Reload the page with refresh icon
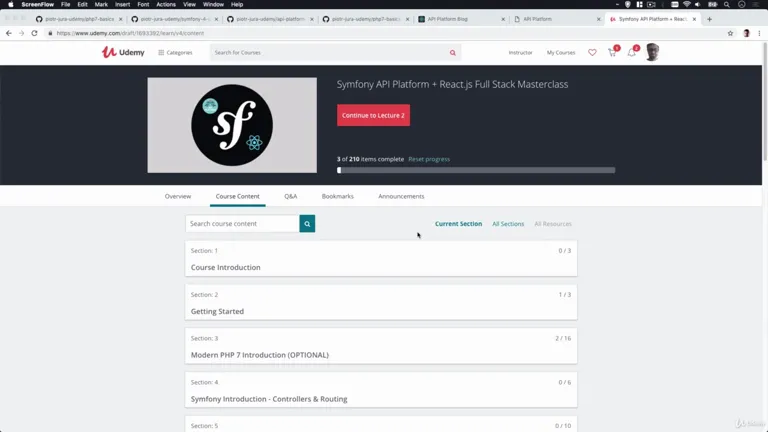Viewport: 768px width, 432px height. pos(34,33)
